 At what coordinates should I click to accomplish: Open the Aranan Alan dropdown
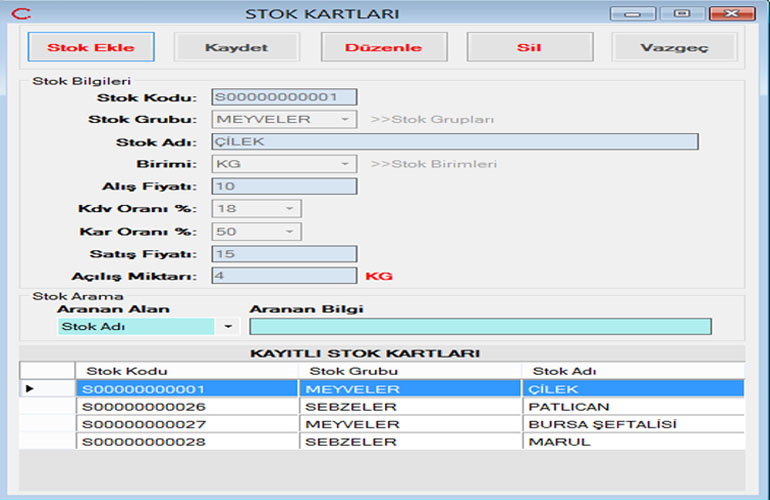point(228,326)
